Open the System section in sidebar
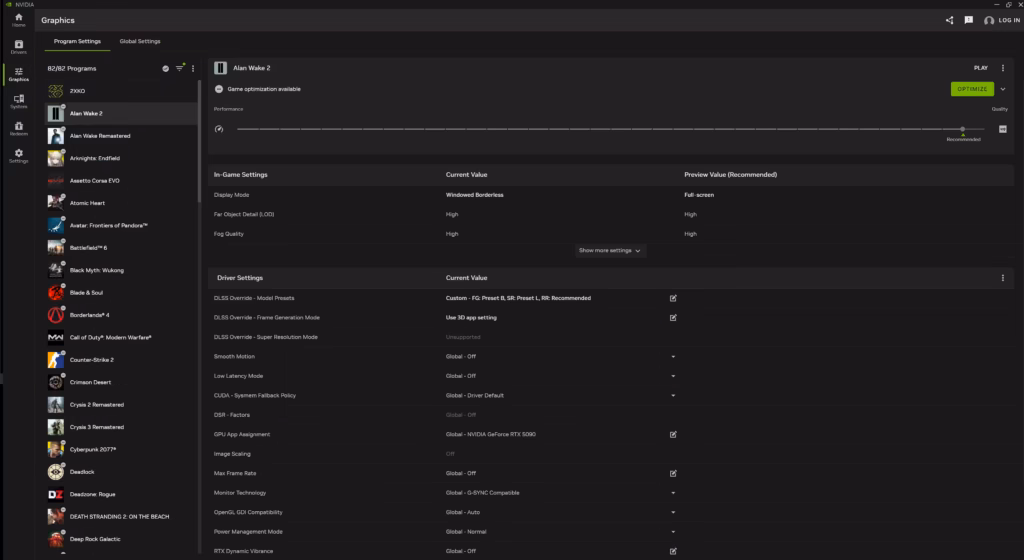 click(18, 101)
